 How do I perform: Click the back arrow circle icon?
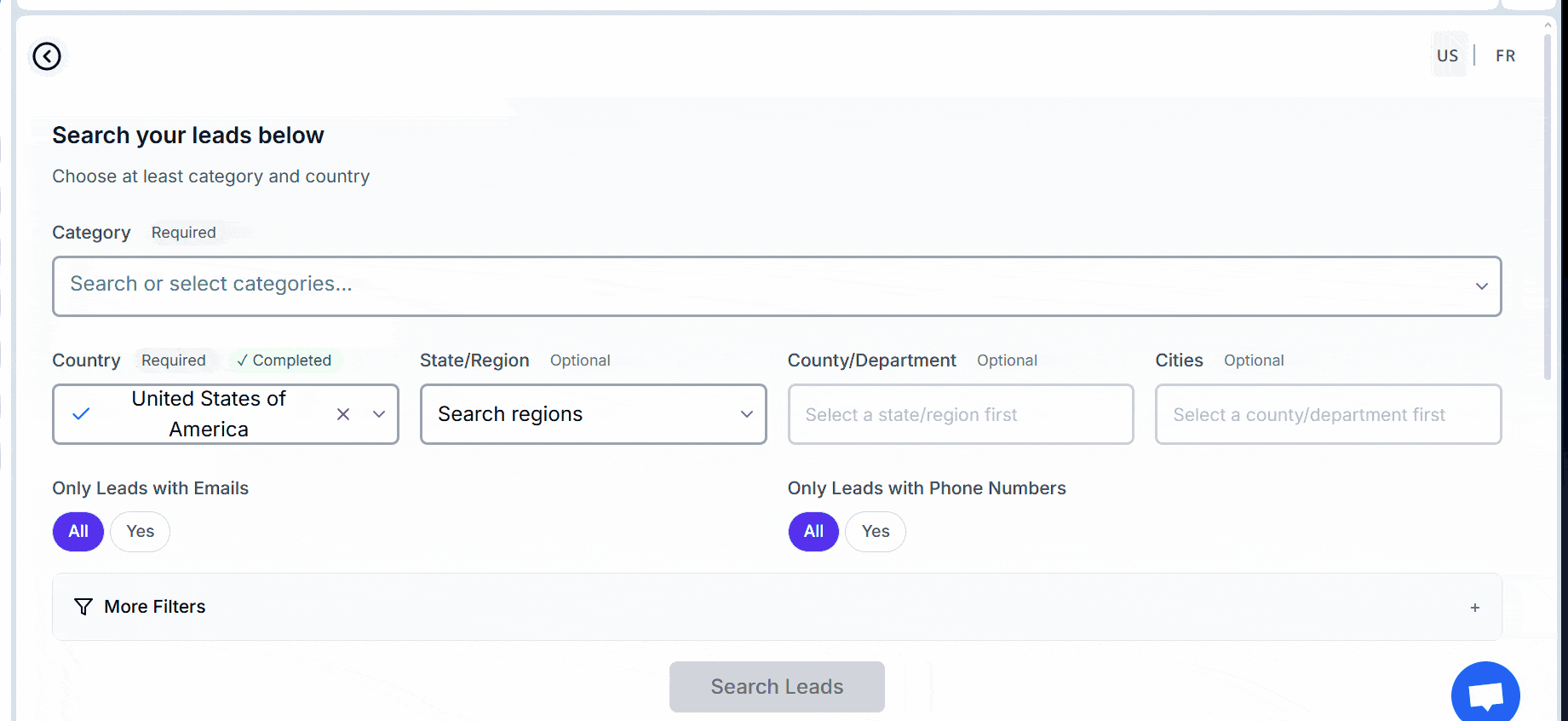(47, 56)
